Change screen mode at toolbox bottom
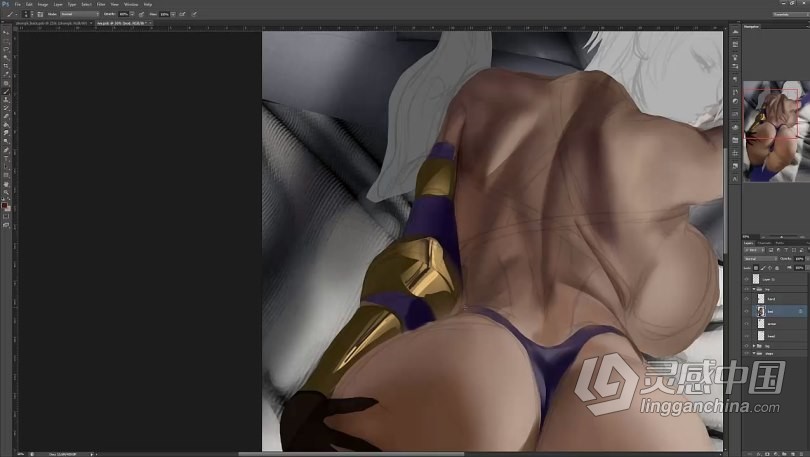Viewport: 810px width, 457px height. pos(6,225)
